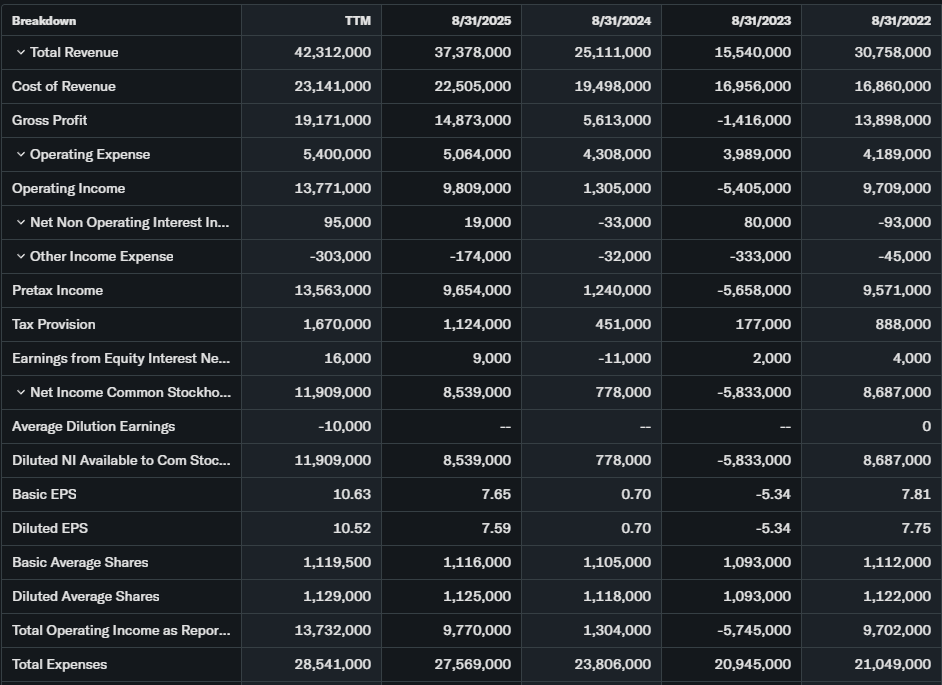
Task: Click the Cost of Revenue row label
Action: click(64, 87)
